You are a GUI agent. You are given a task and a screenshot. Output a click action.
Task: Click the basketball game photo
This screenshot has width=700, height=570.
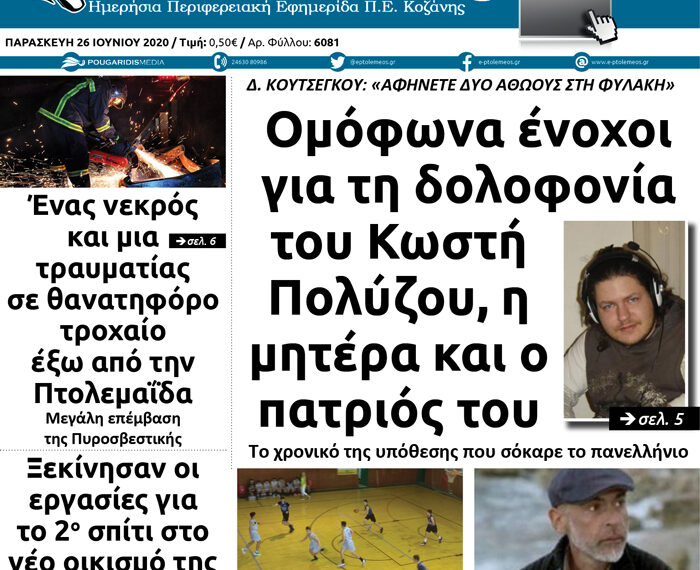pyautogui.click(x=350, y=519)
